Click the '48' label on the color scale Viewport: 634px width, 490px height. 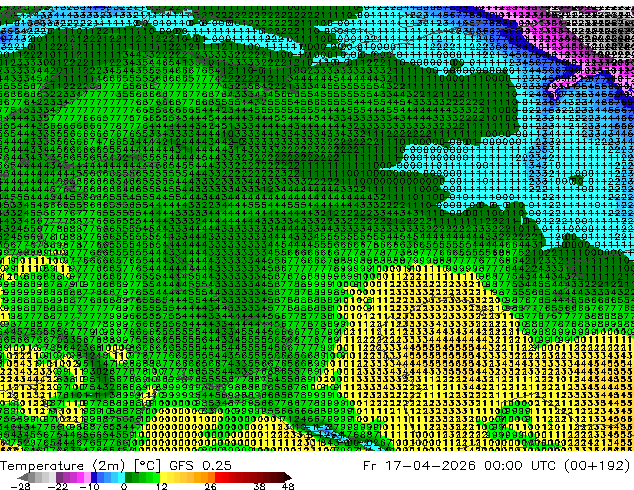point(288,486)
